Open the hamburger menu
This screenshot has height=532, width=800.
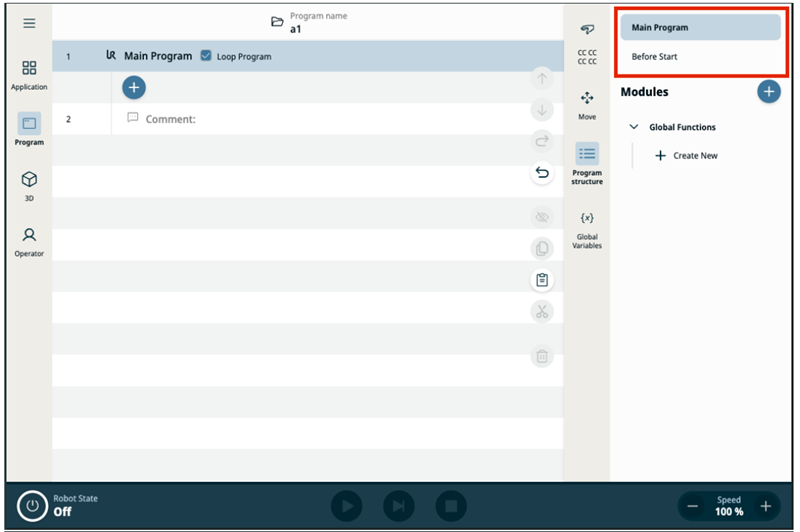[x=29, y=23]
